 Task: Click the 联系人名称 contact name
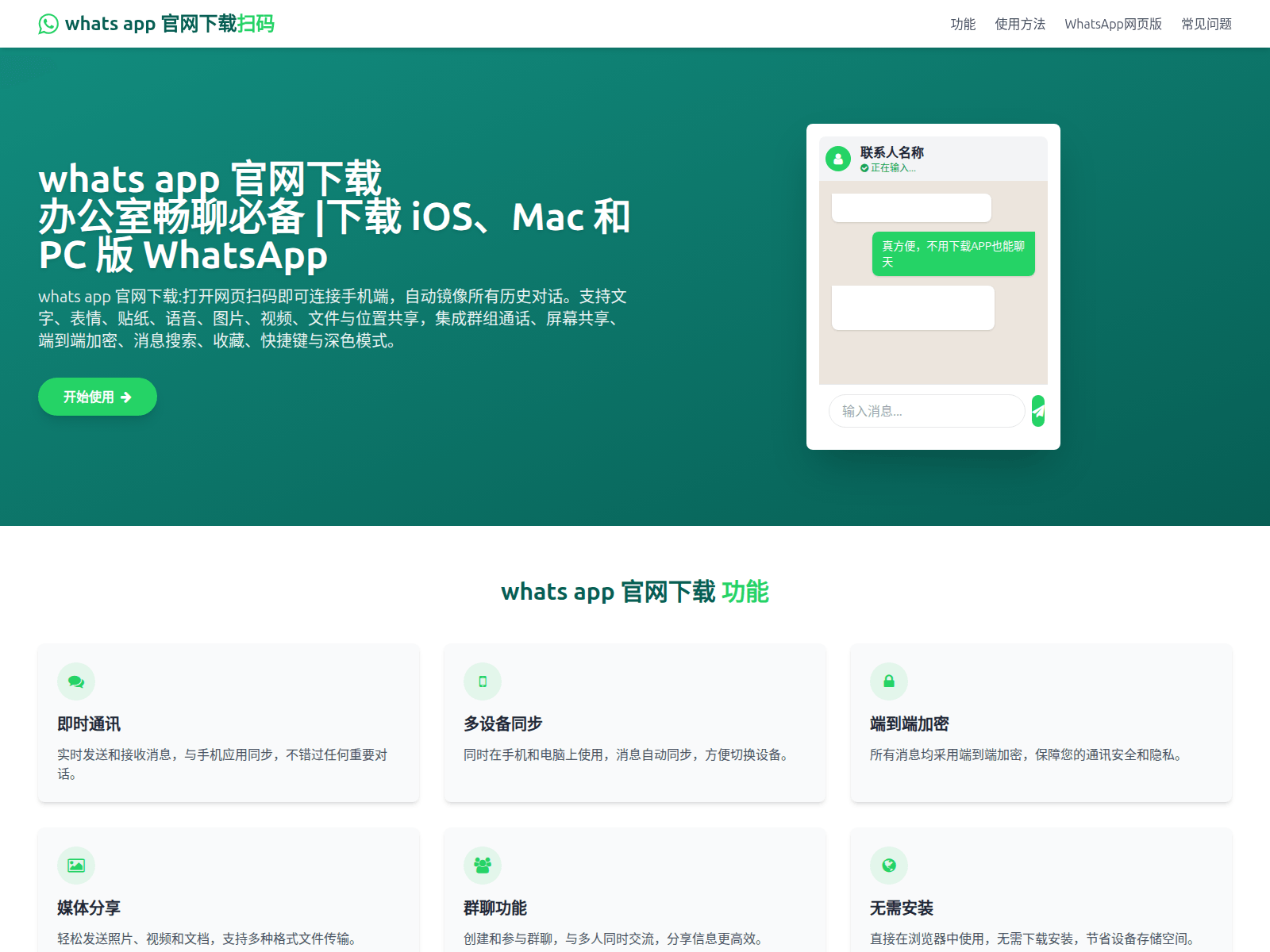coord(892,152)
